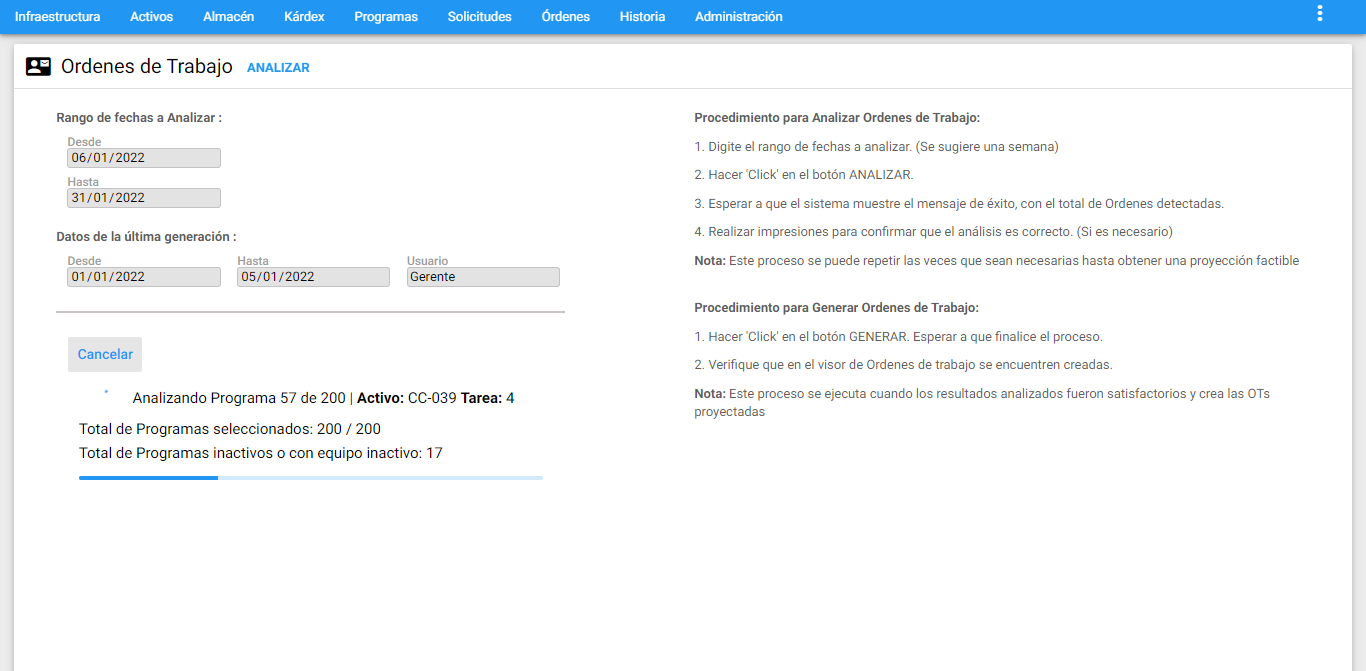Click the Ordenes de Trabajo card icon

coord(38,67)
